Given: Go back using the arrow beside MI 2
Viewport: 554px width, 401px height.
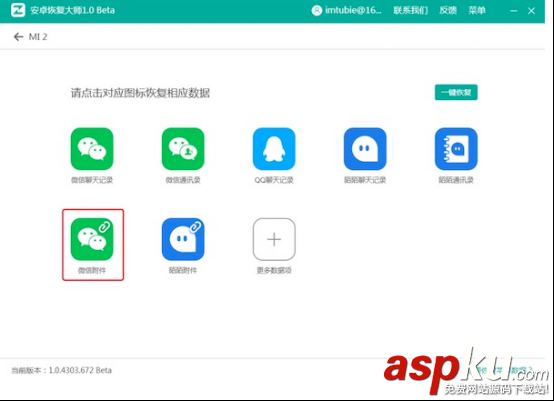Looking at the screenshot, I should click(18, 37).
